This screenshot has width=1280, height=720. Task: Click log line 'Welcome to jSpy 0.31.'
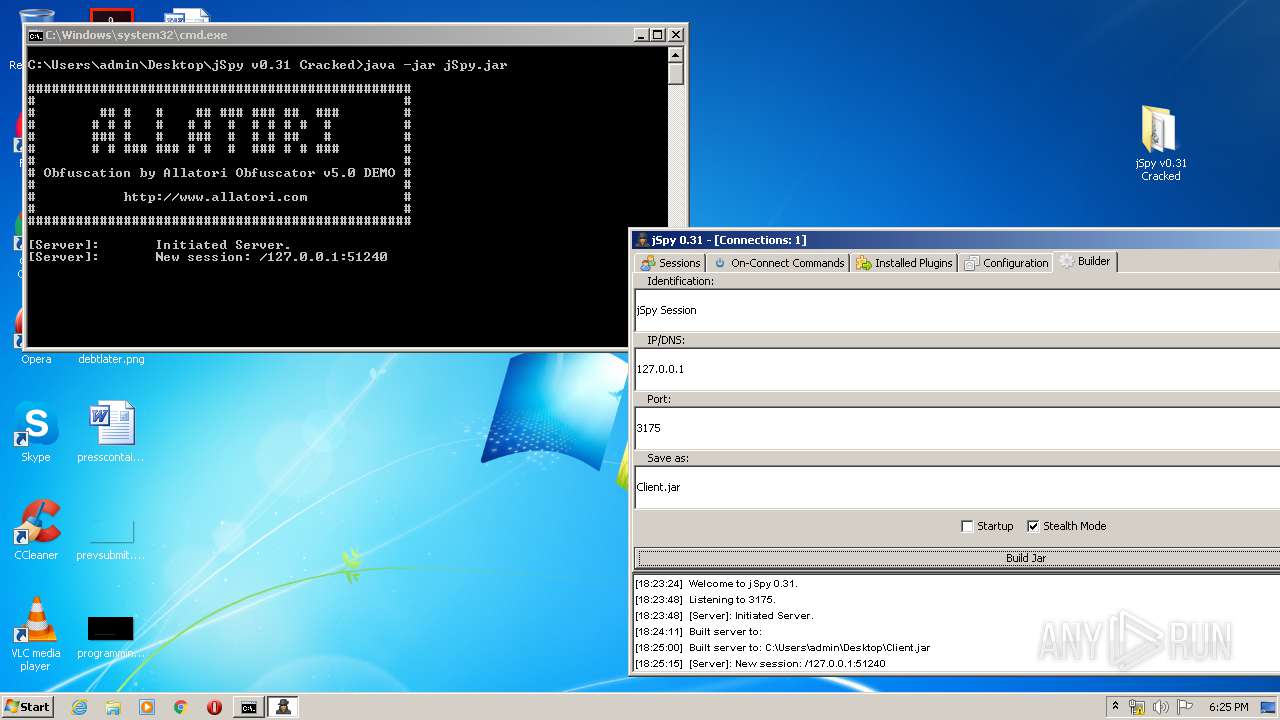click(x=716, y=583)
